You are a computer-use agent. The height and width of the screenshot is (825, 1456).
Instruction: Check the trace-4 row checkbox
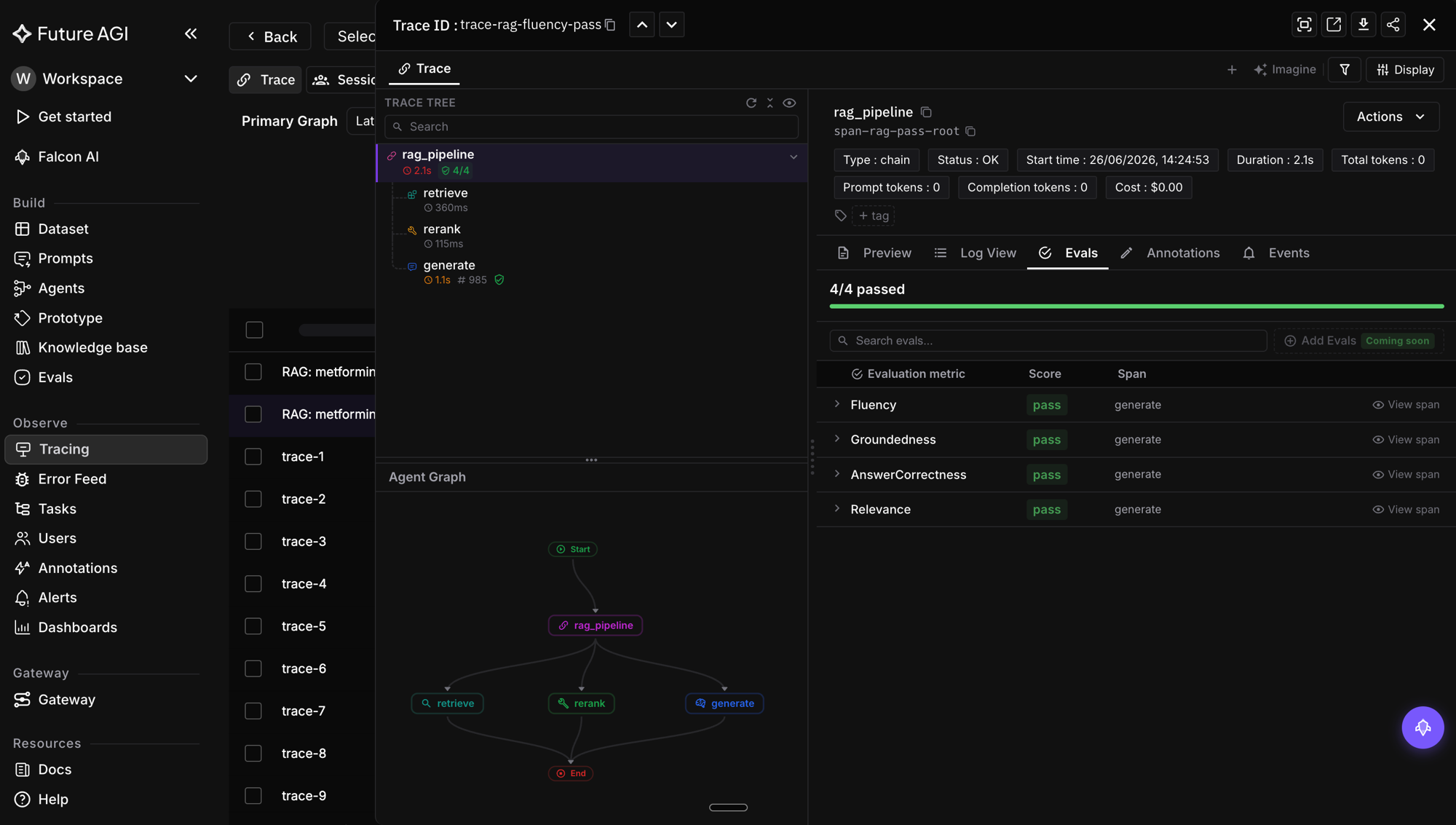click(x=253, y=584)
